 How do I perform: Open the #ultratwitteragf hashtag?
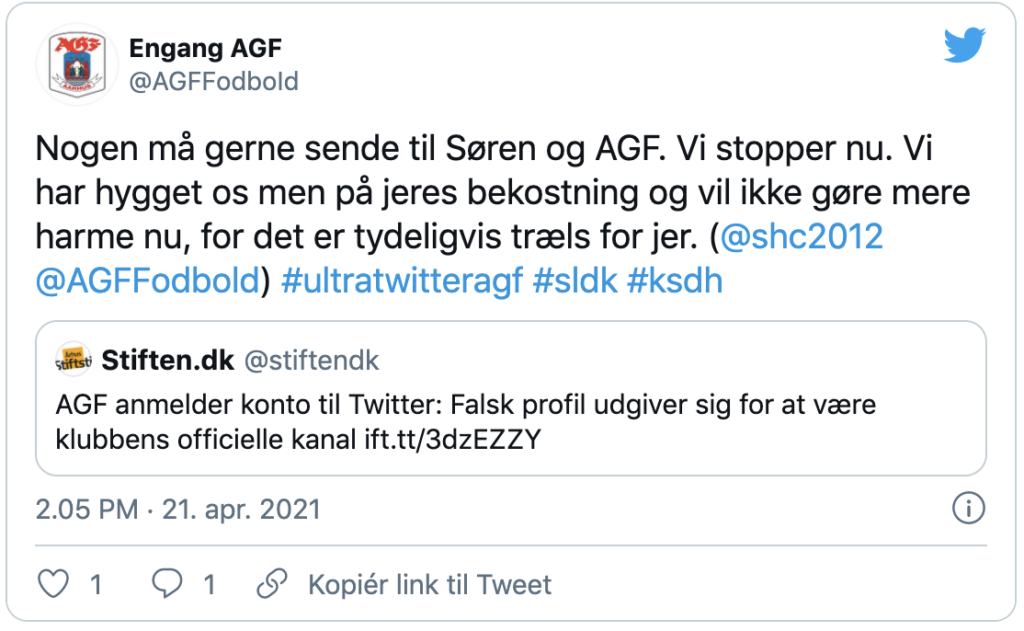pos(402,281)
